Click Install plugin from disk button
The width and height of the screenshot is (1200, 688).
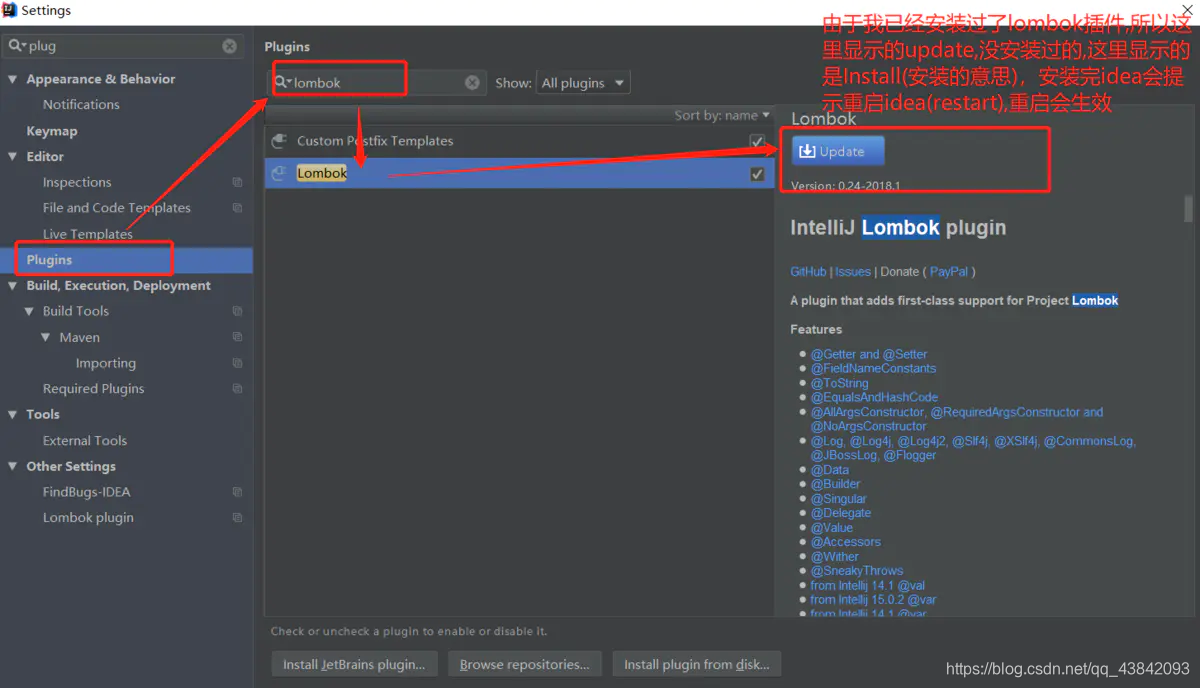coord(697,664)
